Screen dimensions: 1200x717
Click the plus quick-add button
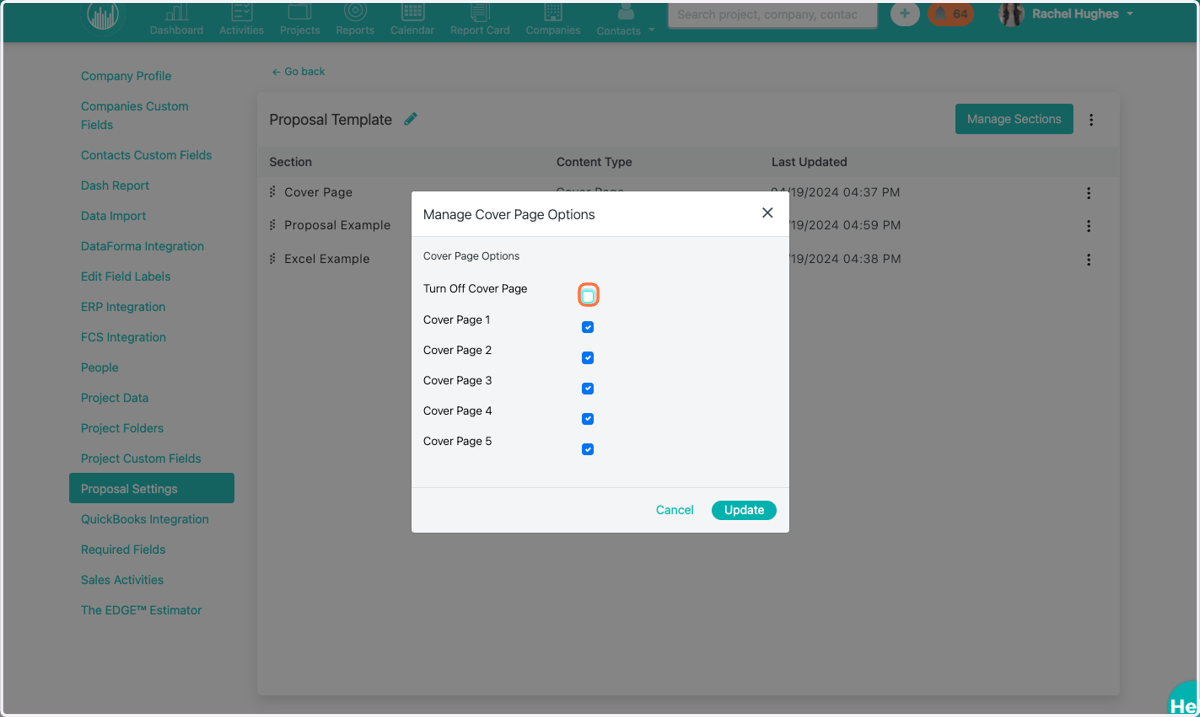[x=905, y=14]
